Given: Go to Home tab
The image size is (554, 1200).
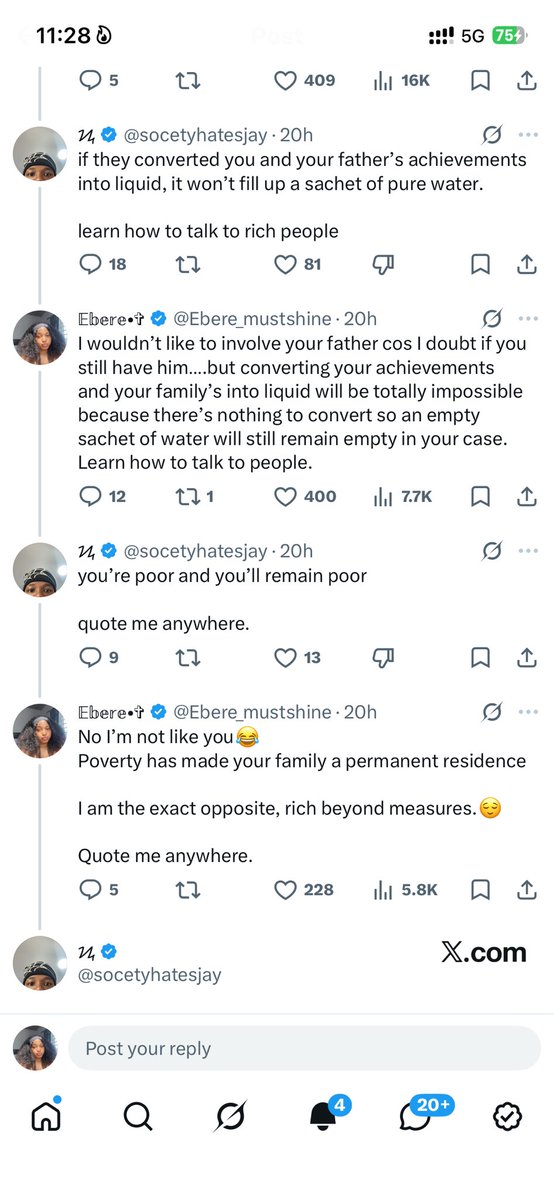Looking at the screenshot, I should tap(46, 1115).
